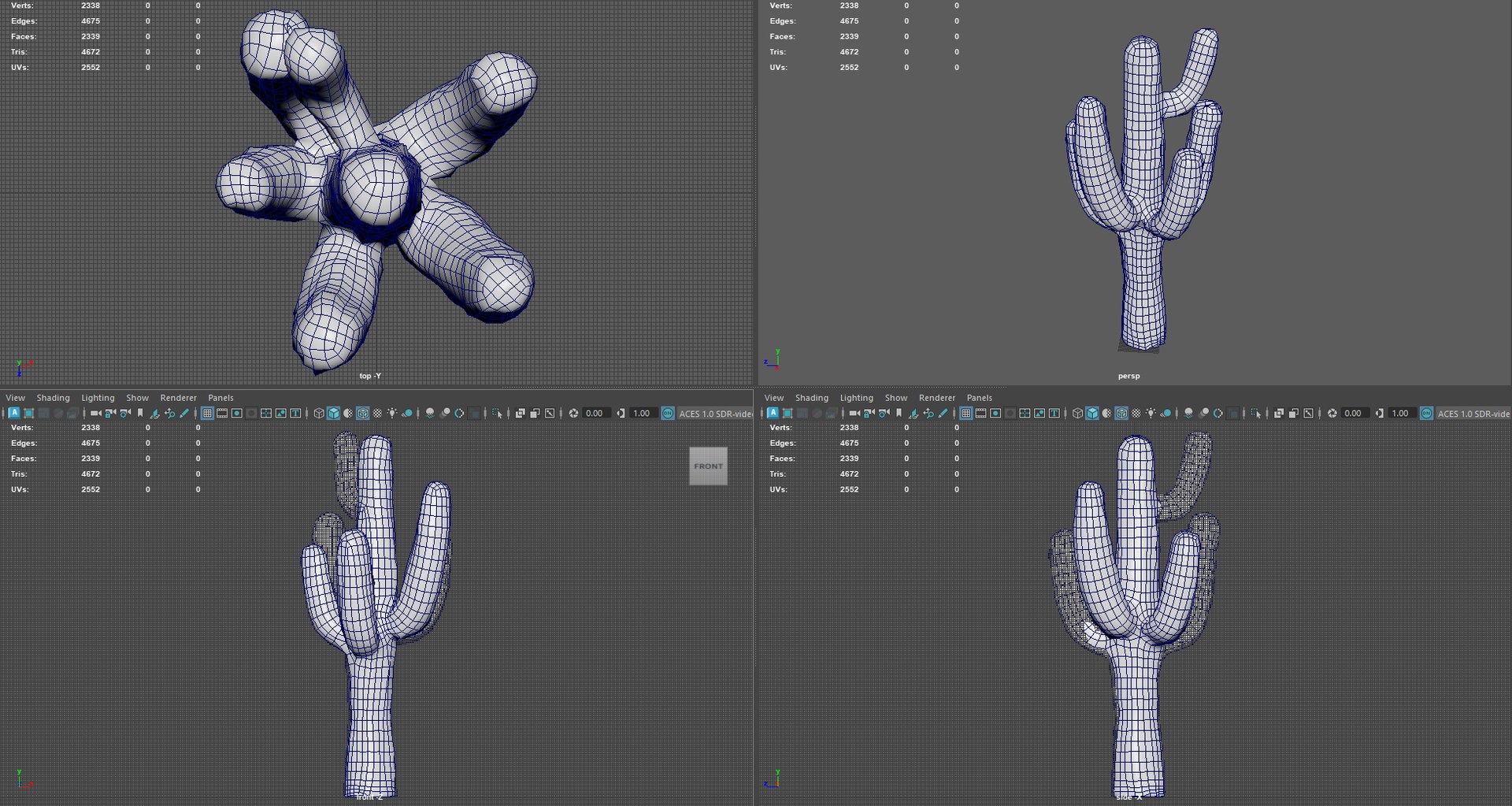1512x806 pixels.
Task: Click the persp camera label
Action: 1128,376
